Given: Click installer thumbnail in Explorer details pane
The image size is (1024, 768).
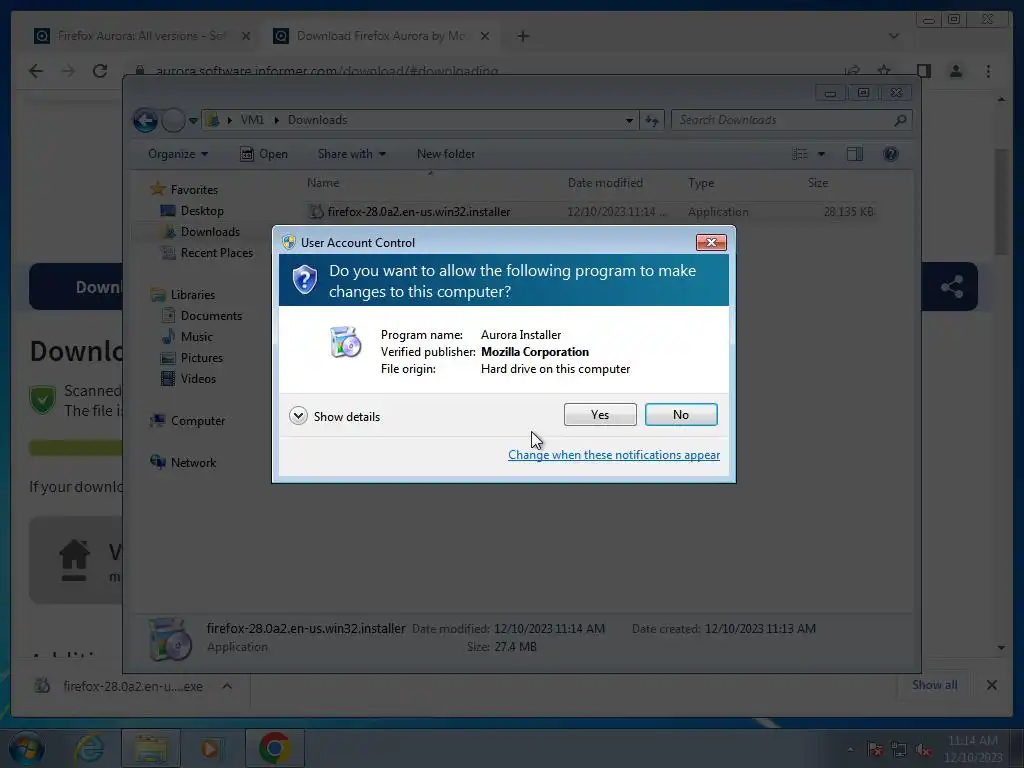Looking at the screenshot, I should click(170, 639).
